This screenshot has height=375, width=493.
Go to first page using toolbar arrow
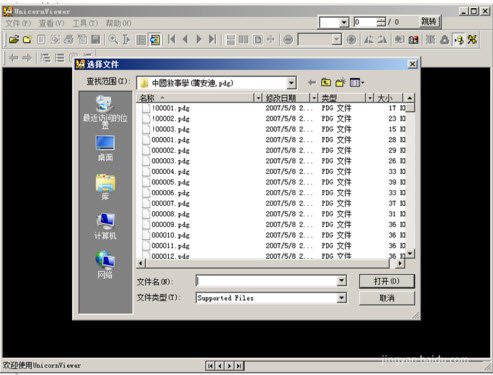(172, 39)
